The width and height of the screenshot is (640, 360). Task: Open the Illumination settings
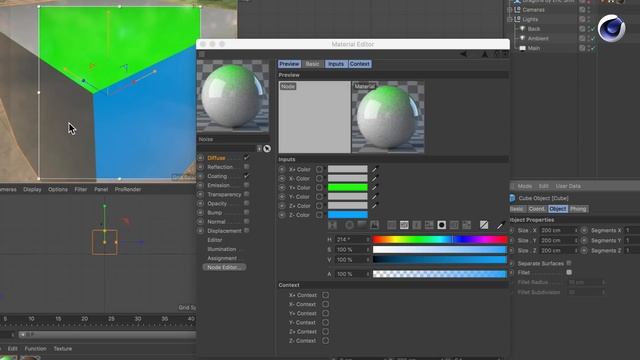tap(222, 249)
